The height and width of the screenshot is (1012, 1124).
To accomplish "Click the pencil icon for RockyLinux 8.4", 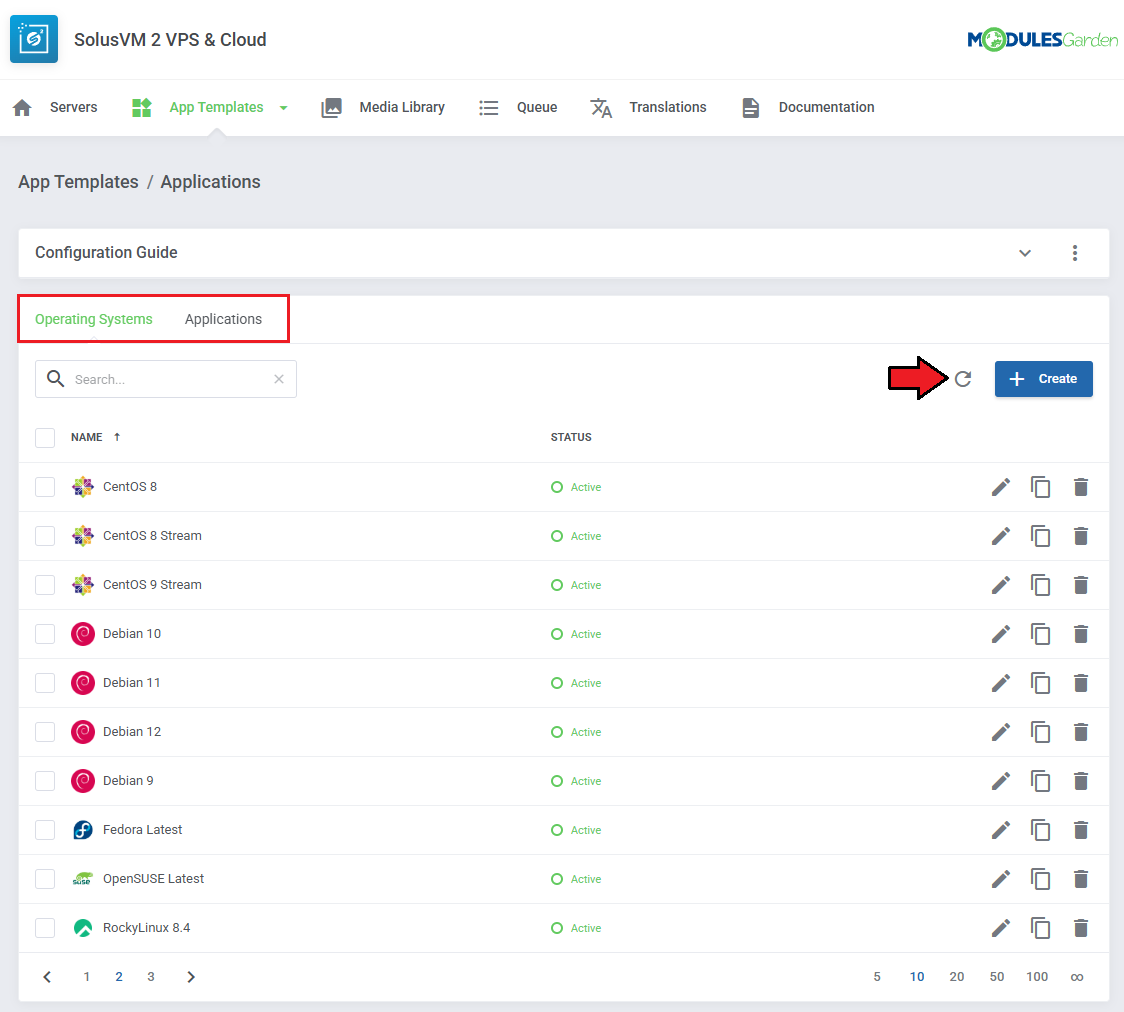I will click(1000, 928).
